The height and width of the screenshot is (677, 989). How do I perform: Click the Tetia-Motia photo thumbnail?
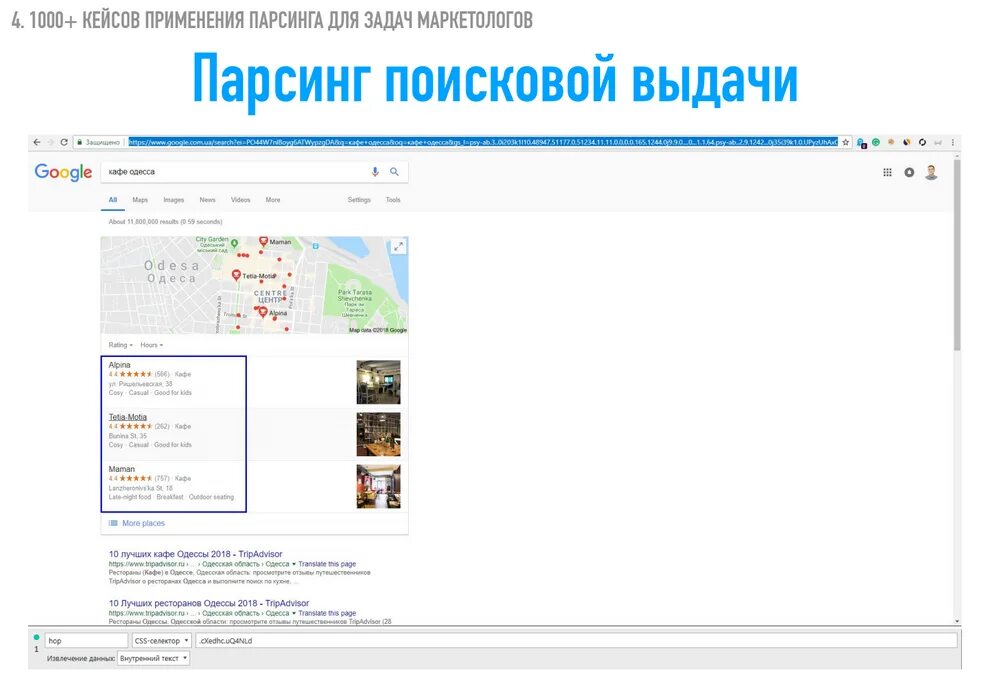click(378, 435)
